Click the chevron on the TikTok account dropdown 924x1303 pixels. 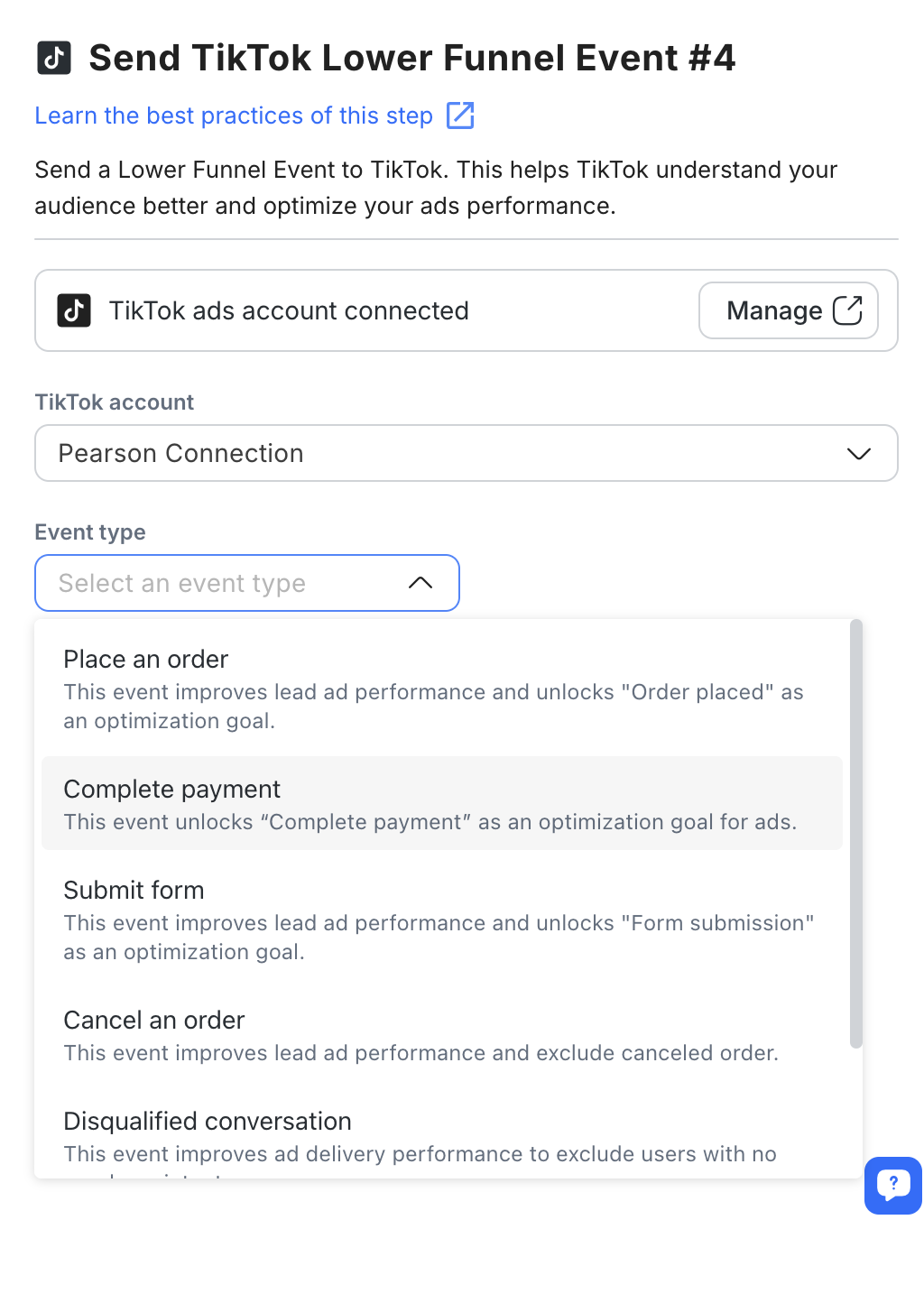[x=858, y=453]
